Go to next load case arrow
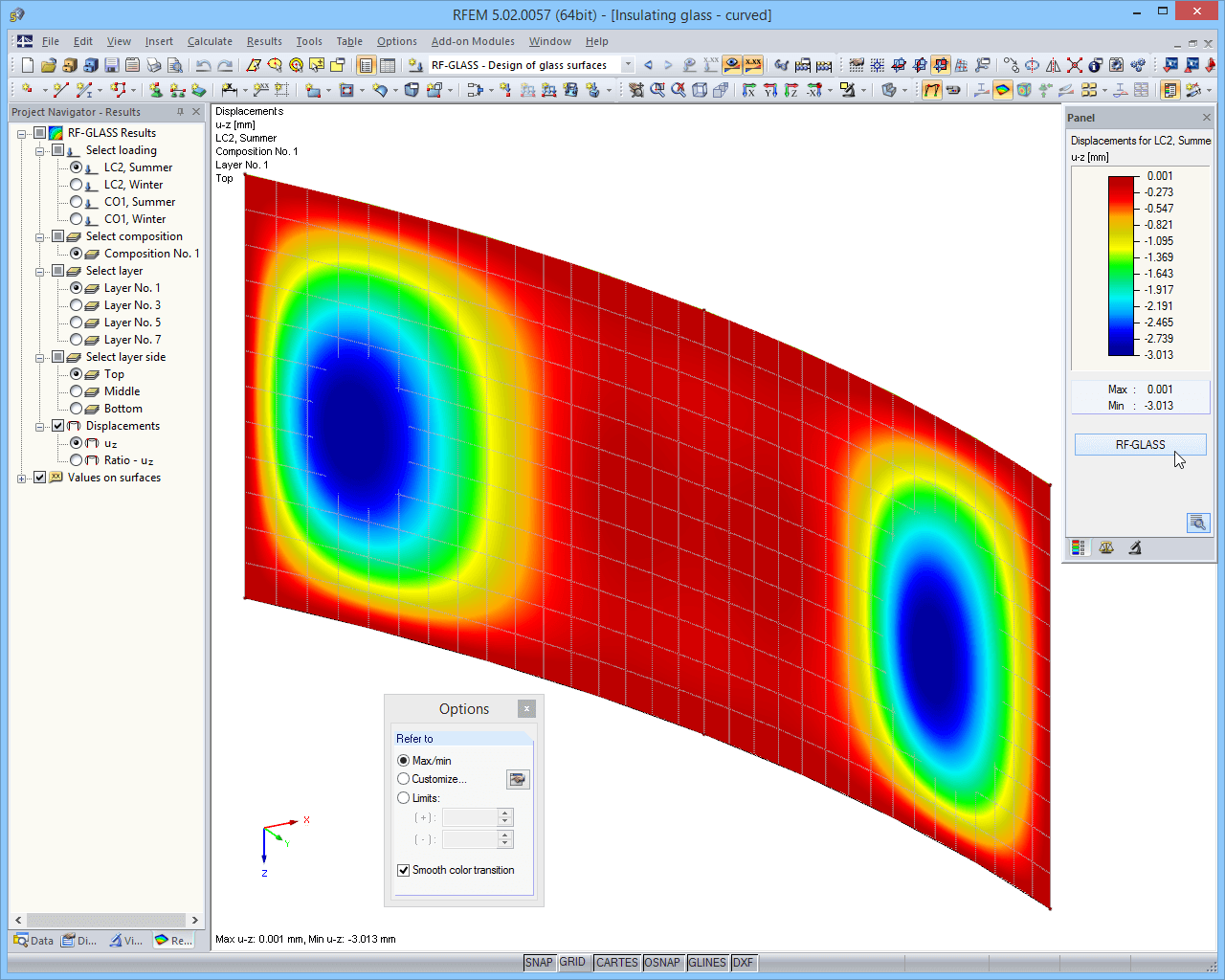The height and width of the screenshot is (980, 1225). pos(668,65)
